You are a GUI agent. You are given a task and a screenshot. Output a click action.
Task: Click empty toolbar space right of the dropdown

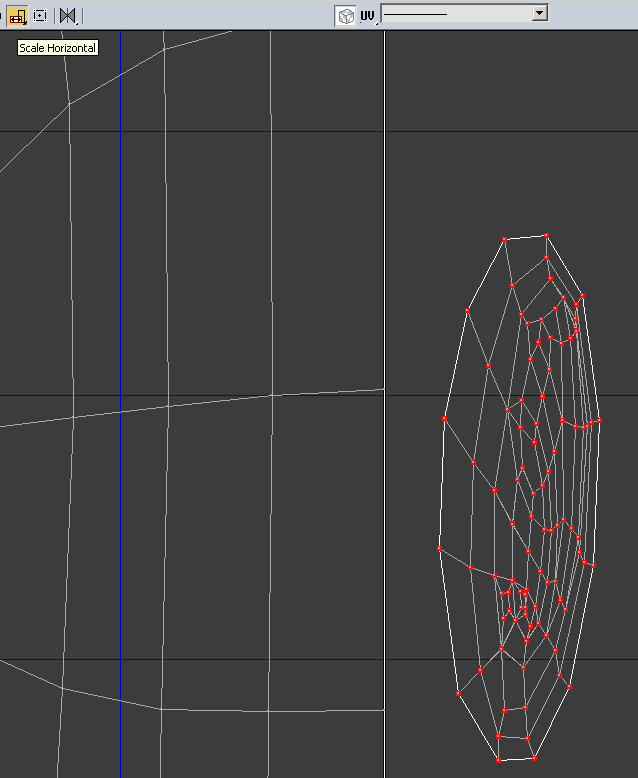coord(595,14)
